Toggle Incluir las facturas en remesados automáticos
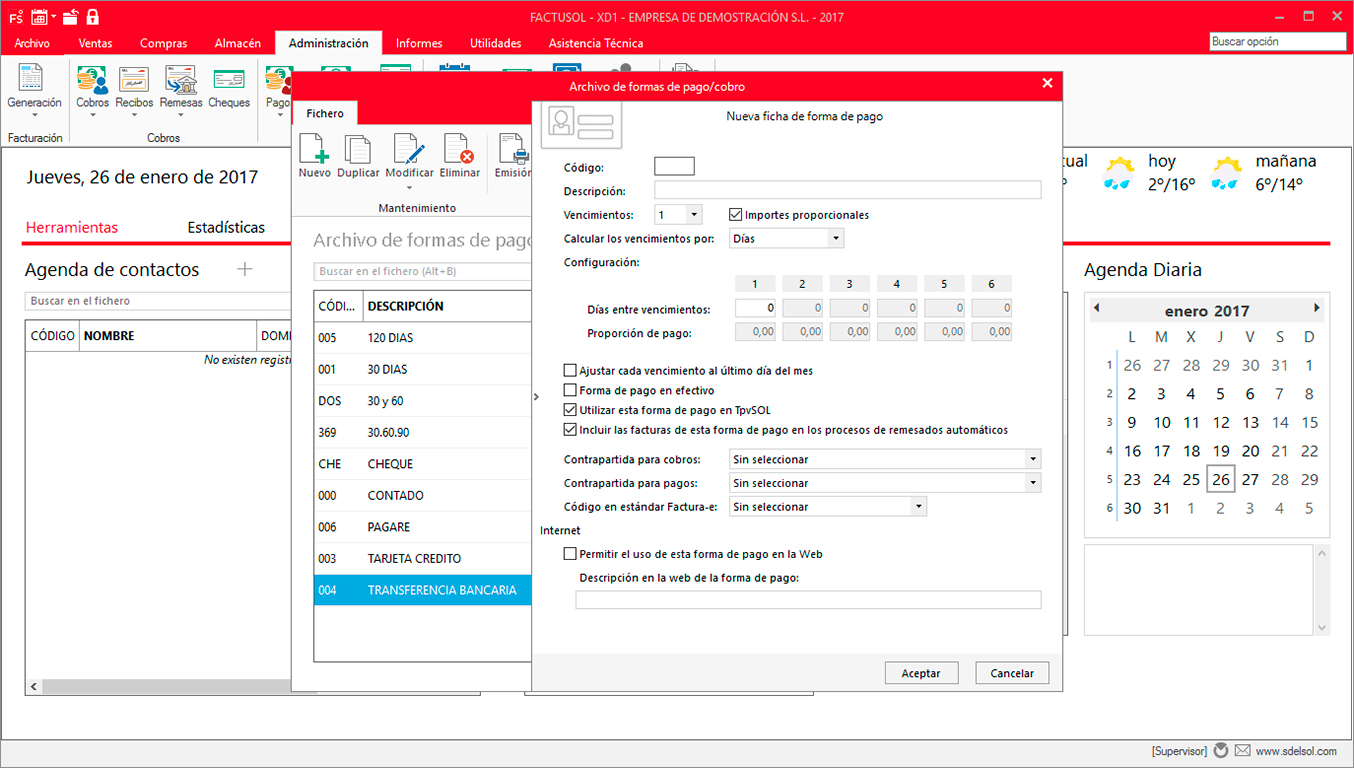Image resolution: width=1354 pixels, height=768 pixels. coord(570,430)
